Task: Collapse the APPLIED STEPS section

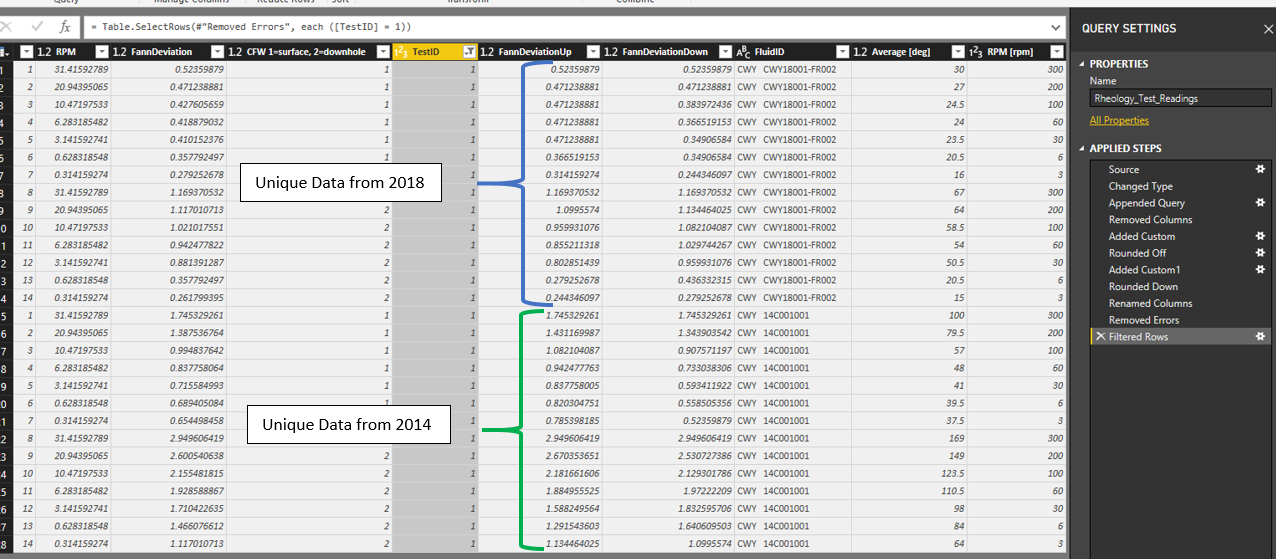Action: [1084, 148]
